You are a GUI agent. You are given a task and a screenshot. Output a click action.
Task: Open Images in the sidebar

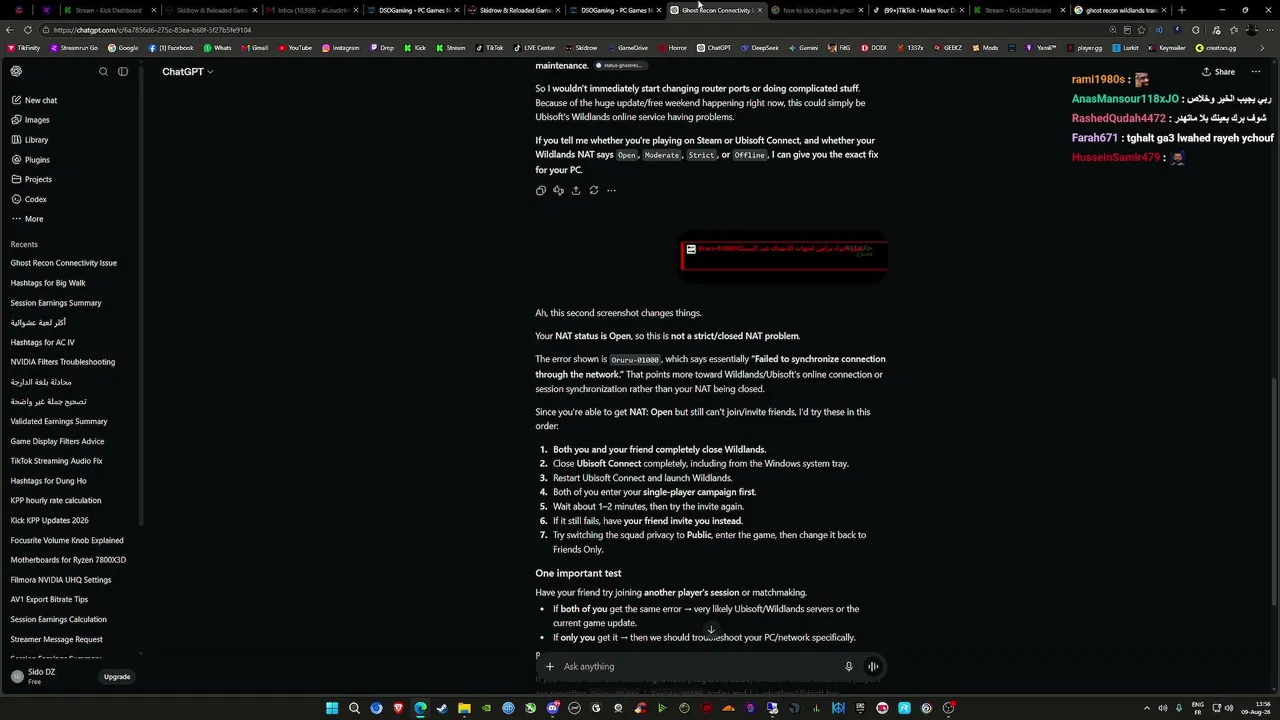(x=36, y=120)
